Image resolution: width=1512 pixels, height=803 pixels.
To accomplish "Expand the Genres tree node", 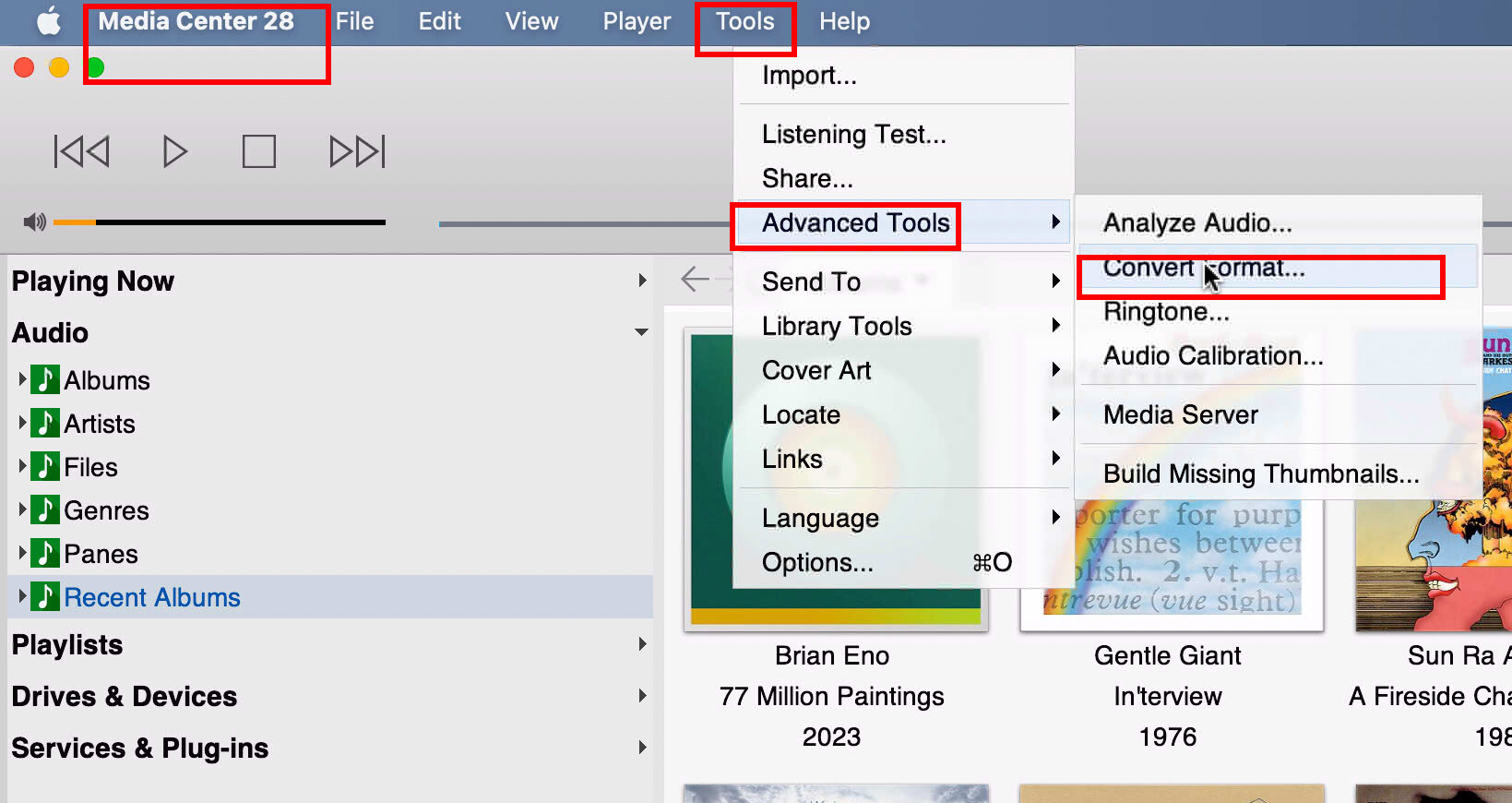I will pyautogui.click(x=22, y=509).
